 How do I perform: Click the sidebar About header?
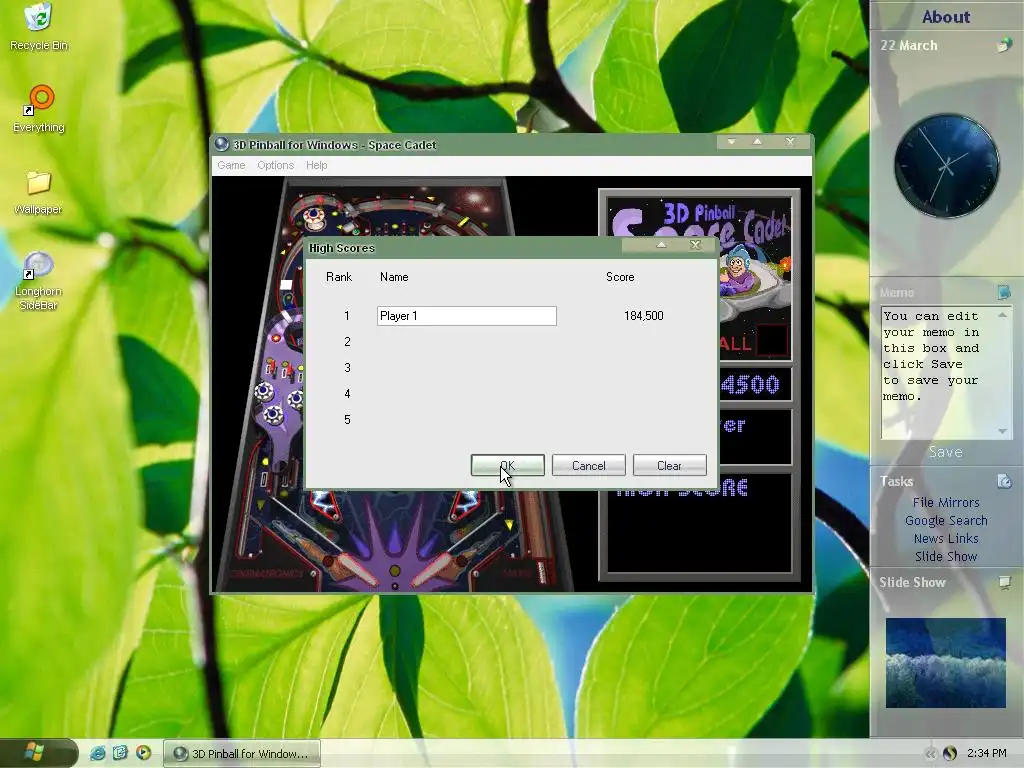point(946,17)
